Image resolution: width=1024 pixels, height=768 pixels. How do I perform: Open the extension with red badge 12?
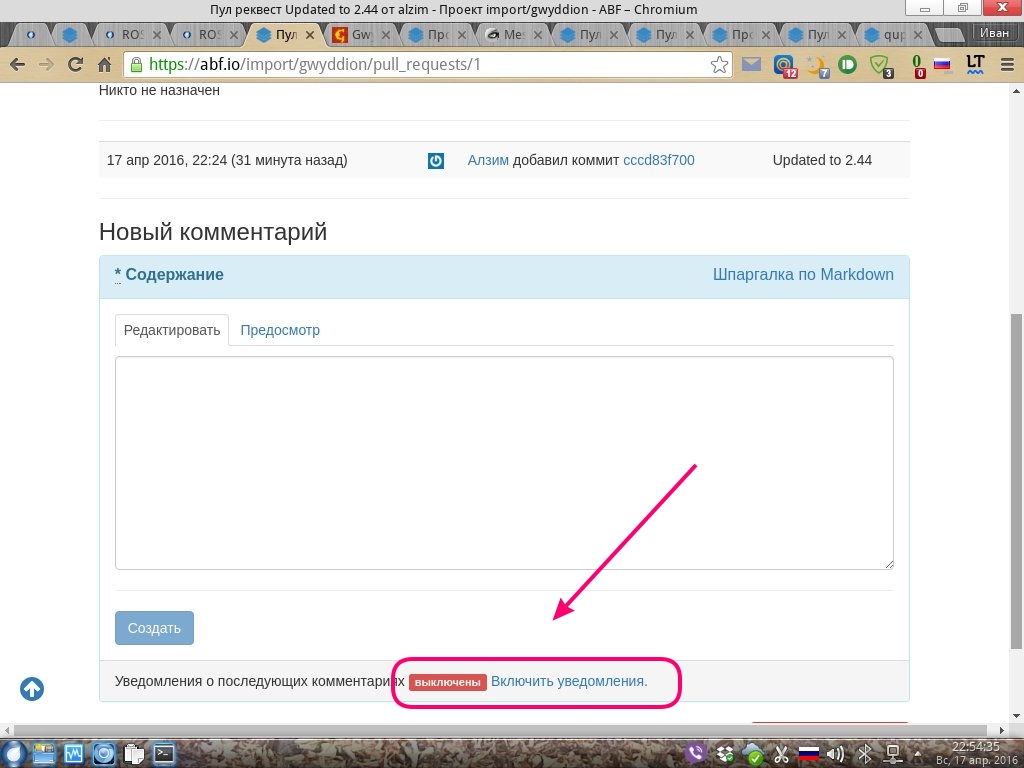point(784,65)
